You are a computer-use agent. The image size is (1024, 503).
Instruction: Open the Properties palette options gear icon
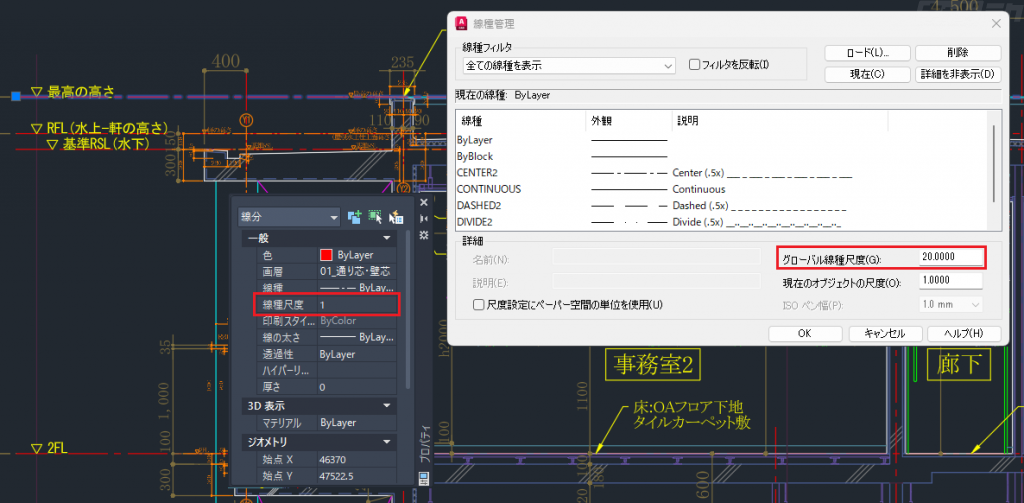point(424,234)
